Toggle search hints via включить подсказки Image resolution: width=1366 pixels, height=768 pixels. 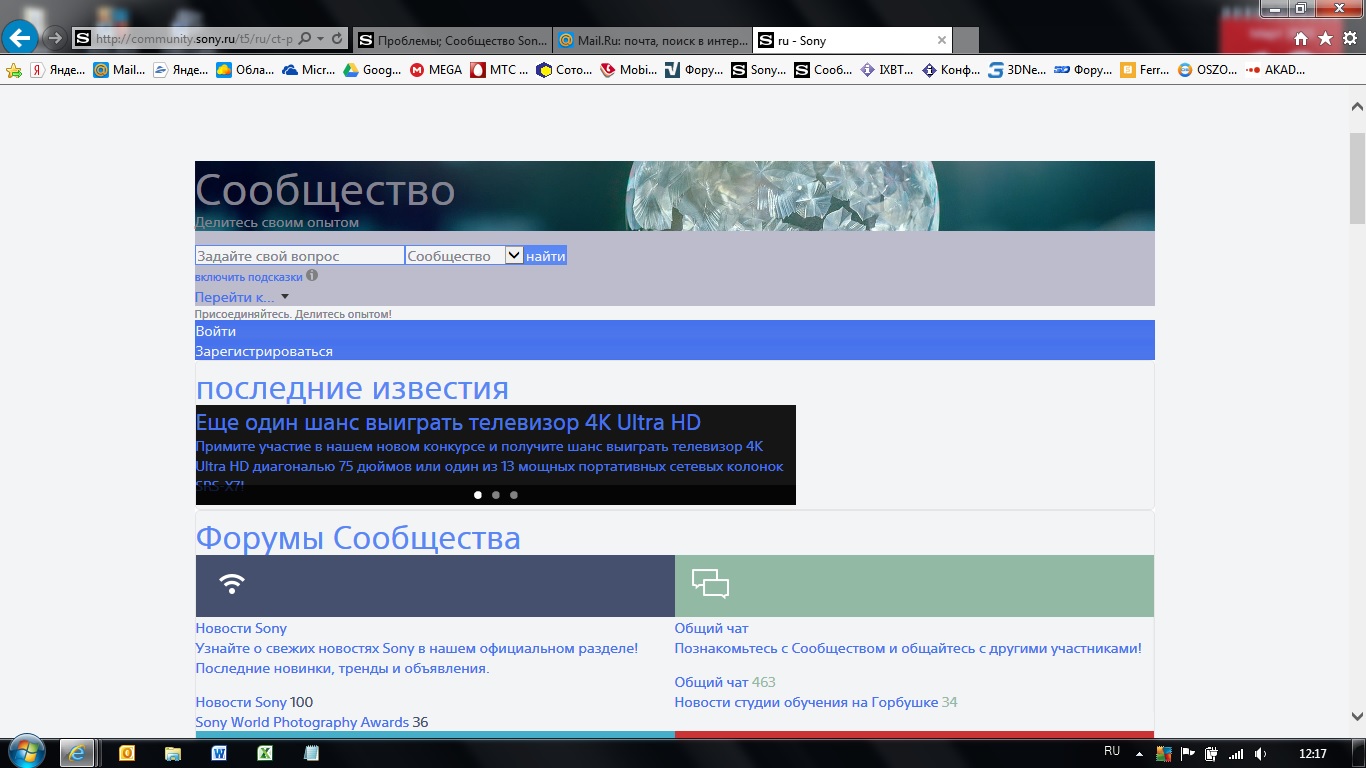click(248, 277)
